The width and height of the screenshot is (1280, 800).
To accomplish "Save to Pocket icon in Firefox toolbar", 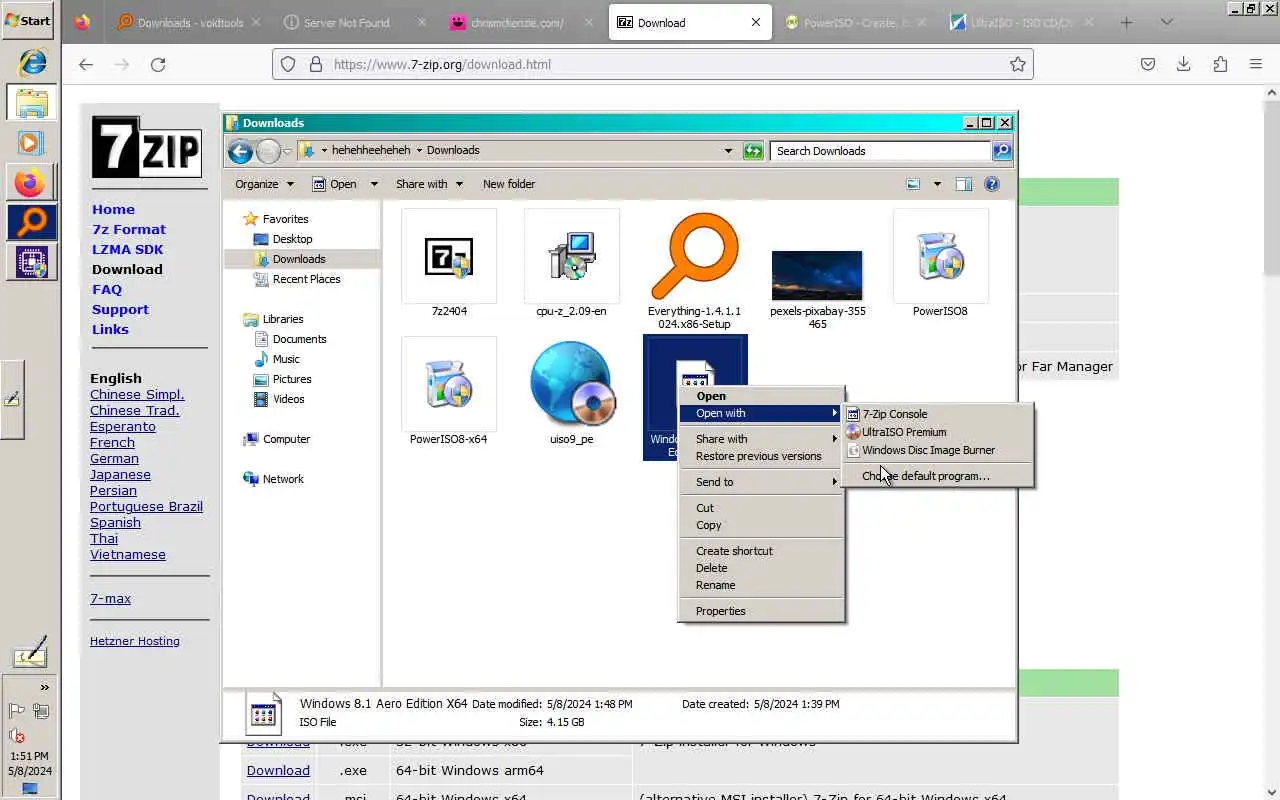I will 1148,64.
